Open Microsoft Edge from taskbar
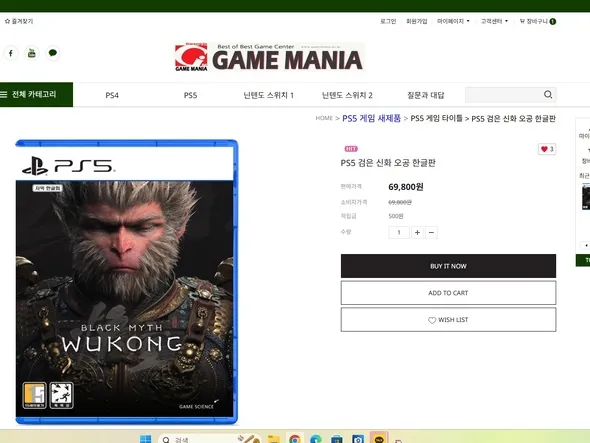590x443 pixels. point(316,439)
